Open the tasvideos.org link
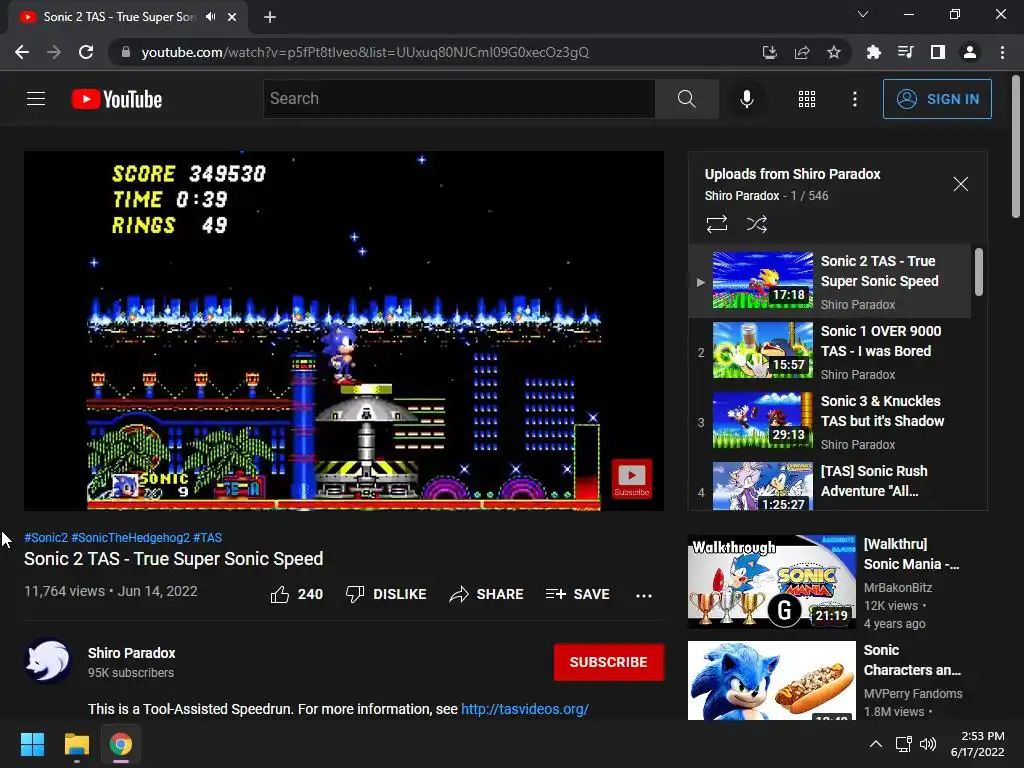Viewport: 1024px width, 768px height. 525,709
